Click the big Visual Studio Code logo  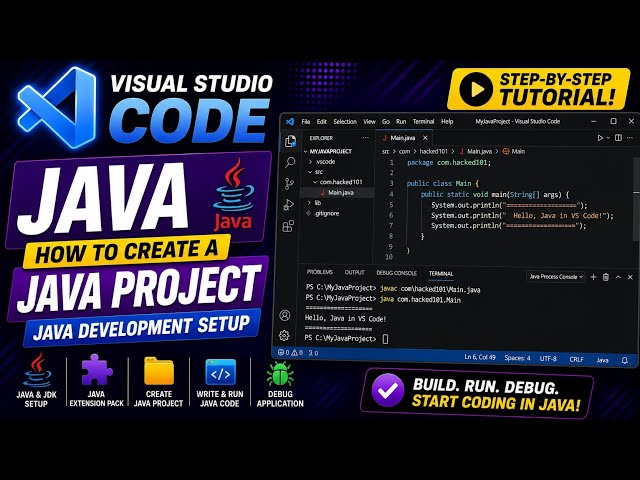click(57, 108)
